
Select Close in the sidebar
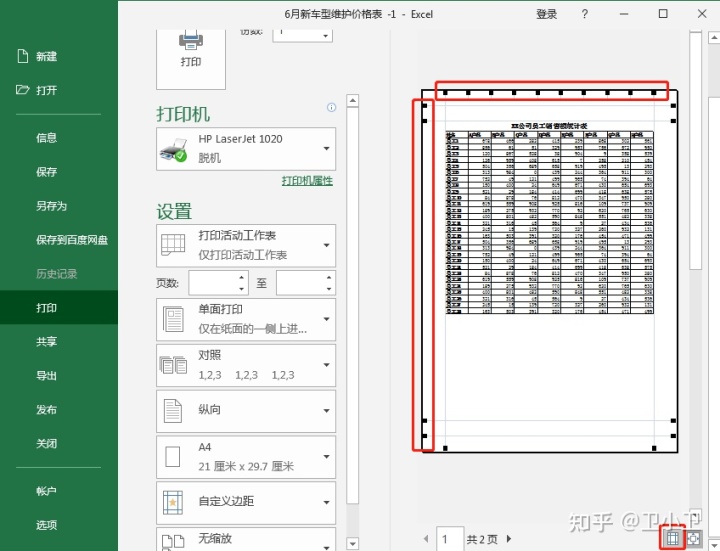click(46, 444)
